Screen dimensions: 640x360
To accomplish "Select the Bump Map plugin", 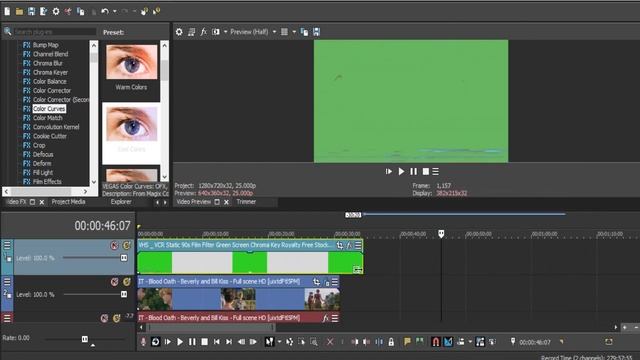I will click(x=45, y=45).
